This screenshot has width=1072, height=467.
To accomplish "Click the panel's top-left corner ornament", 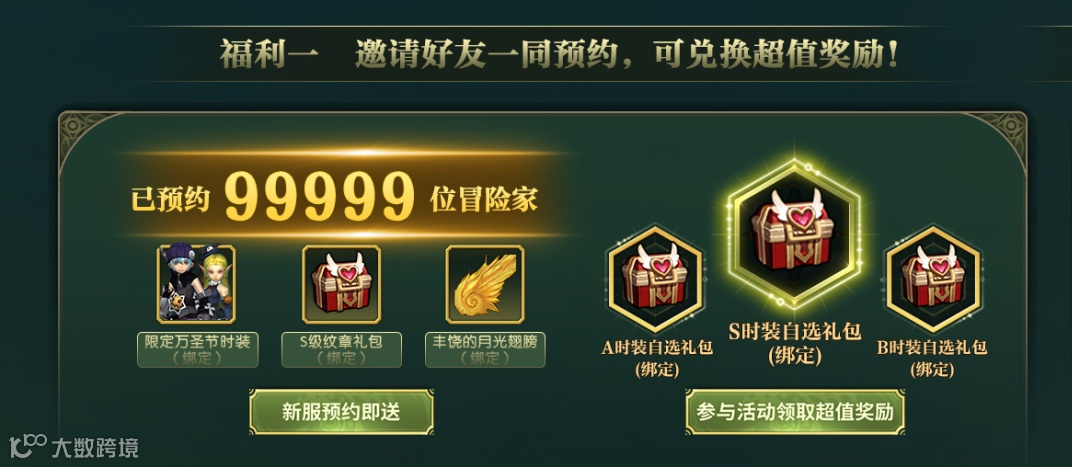I will click(83, 139).
